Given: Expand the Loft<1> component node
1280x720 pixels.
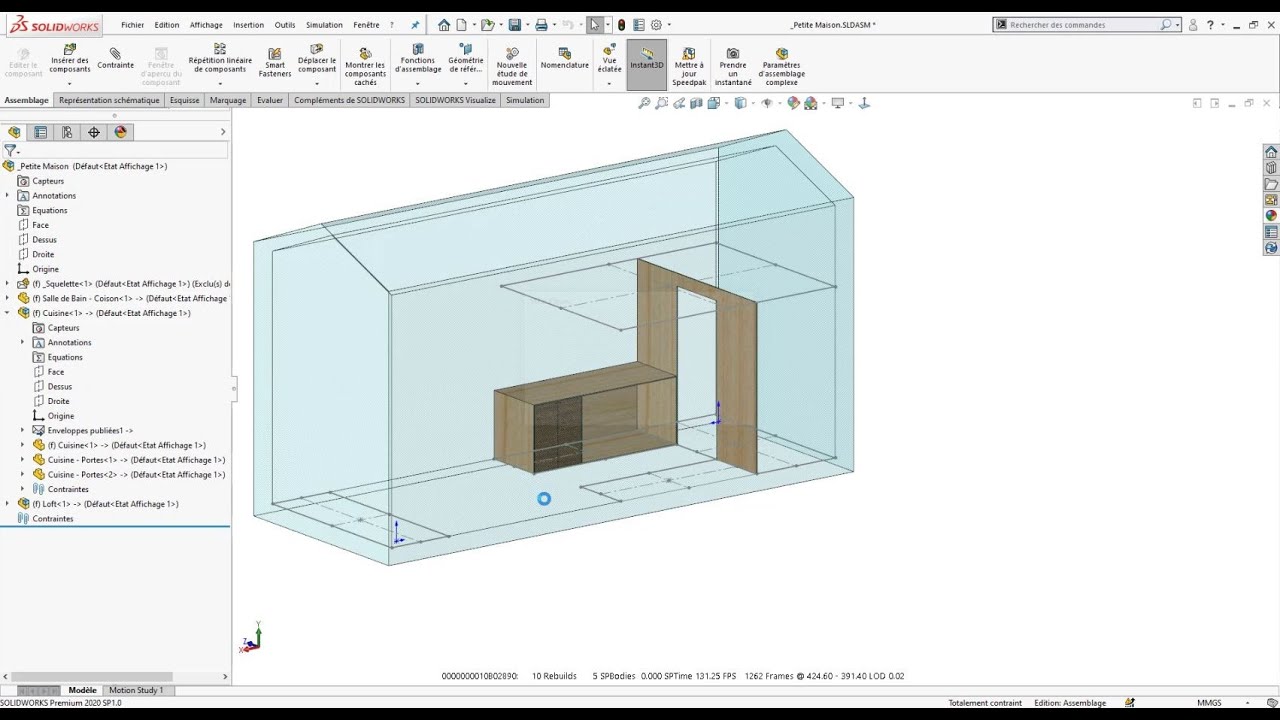Looking at the screenshot, I should (7, 504).
